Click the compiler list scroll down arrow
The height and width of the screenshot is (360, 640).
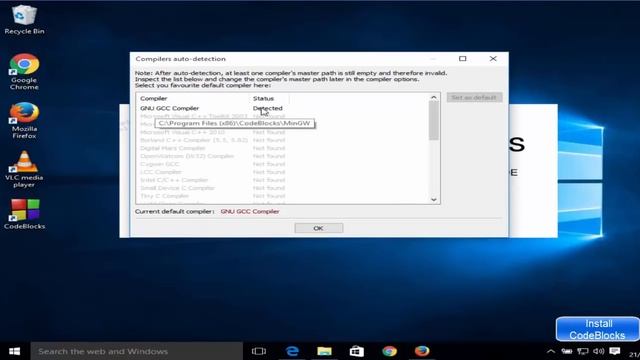coord(433,199)
